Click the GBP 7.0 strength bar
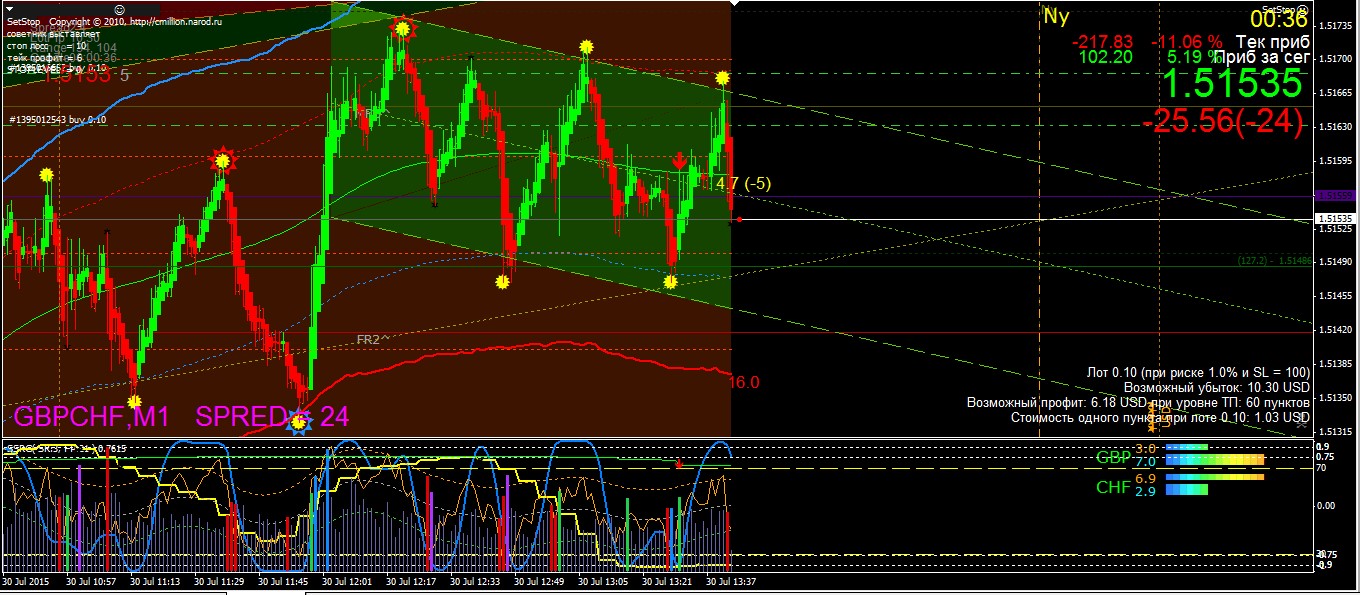 (x=1215, y=461)
